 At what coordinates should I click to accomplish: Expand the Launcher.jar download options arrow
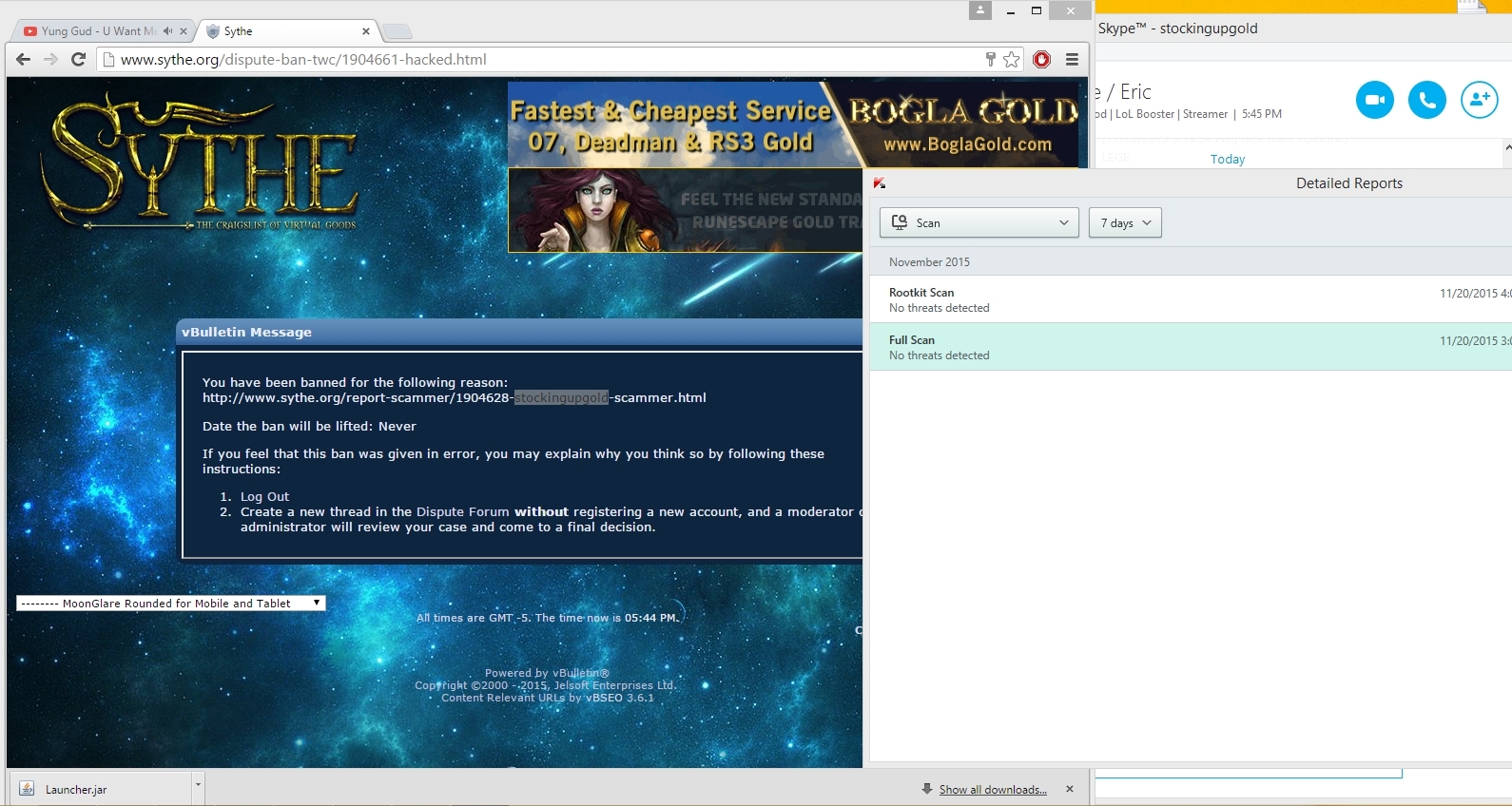198,787
